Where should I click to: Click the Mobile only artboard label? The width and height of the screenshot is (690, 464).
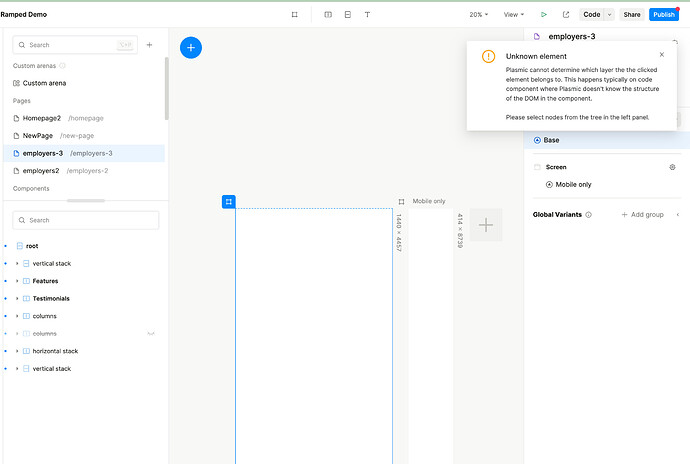[x=429, y=201]
